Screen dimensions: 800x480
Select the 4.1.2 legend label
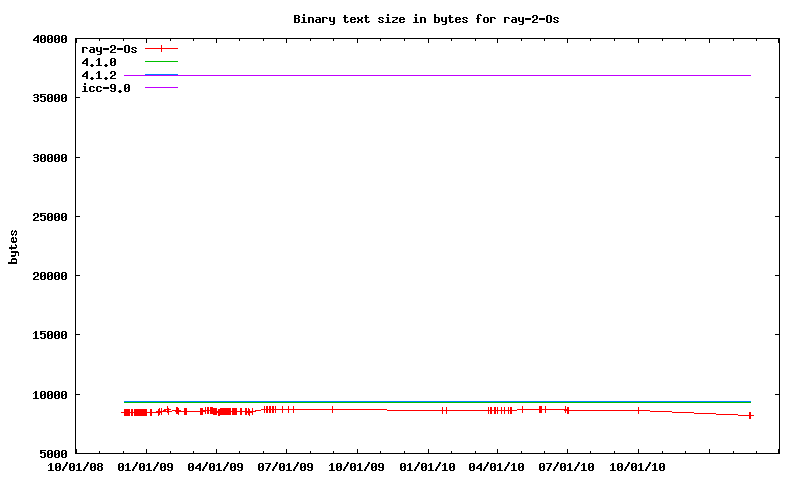pos(99,75)
